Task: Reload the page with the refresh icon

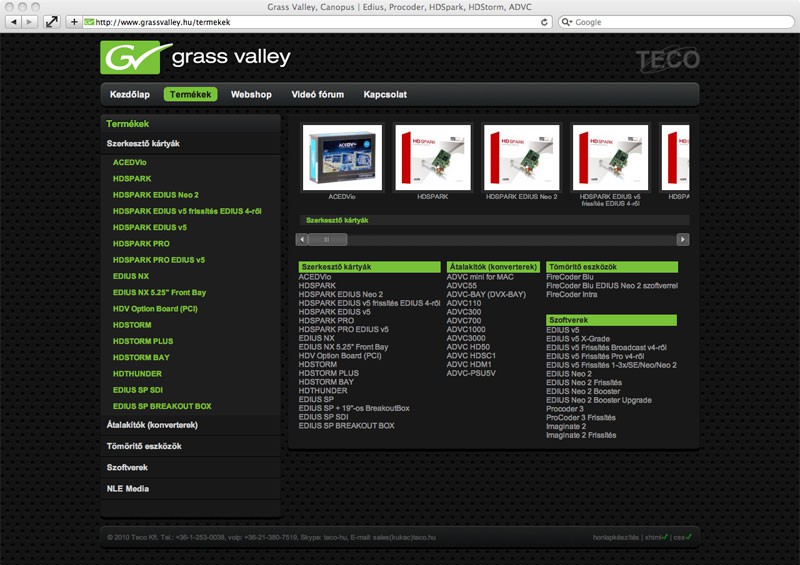Action: [x=544, y=21]
